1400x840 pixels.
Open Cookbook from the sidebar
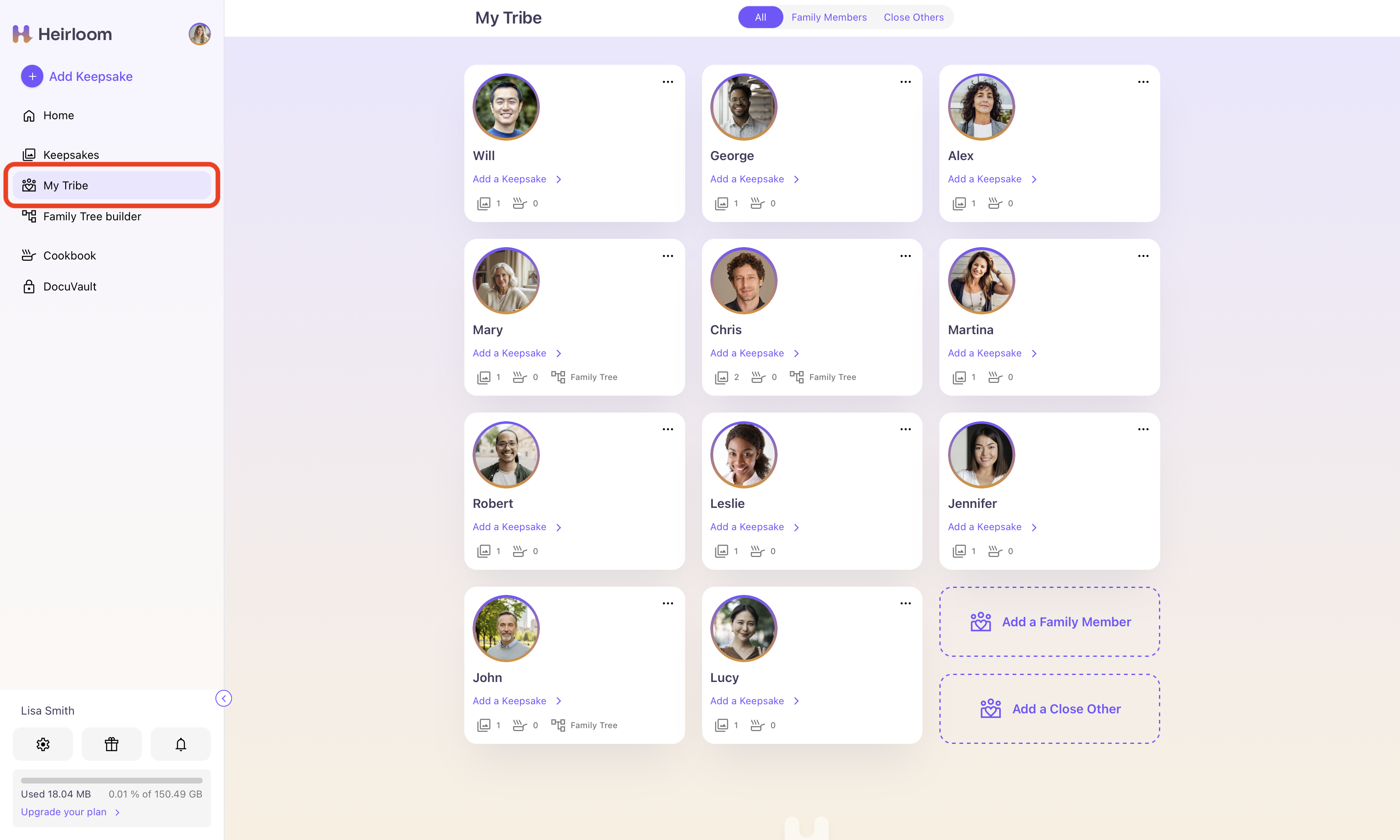[69, 255]
